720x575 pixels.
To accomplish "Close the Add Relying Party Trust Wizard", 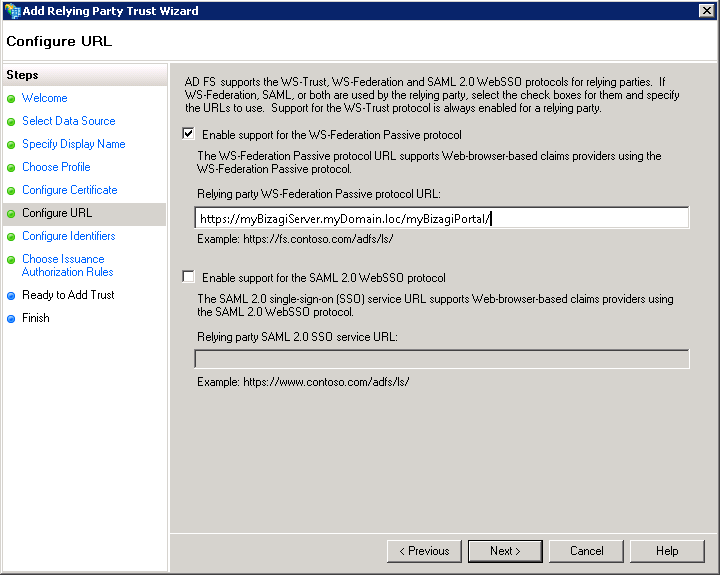I will 706,11.
